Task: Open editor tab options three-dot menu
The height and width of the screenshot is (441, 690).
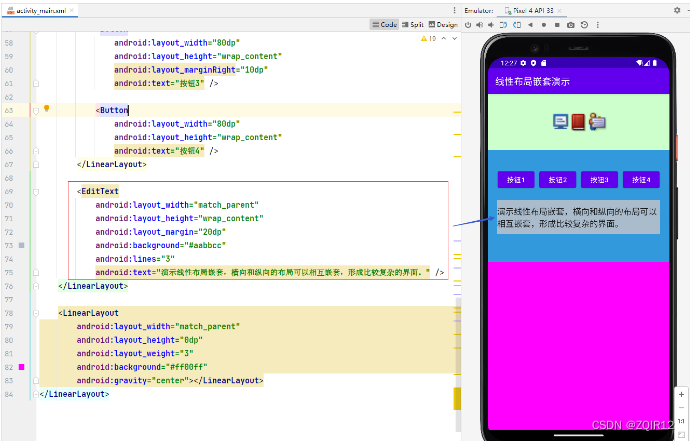Action: (455, 10)
